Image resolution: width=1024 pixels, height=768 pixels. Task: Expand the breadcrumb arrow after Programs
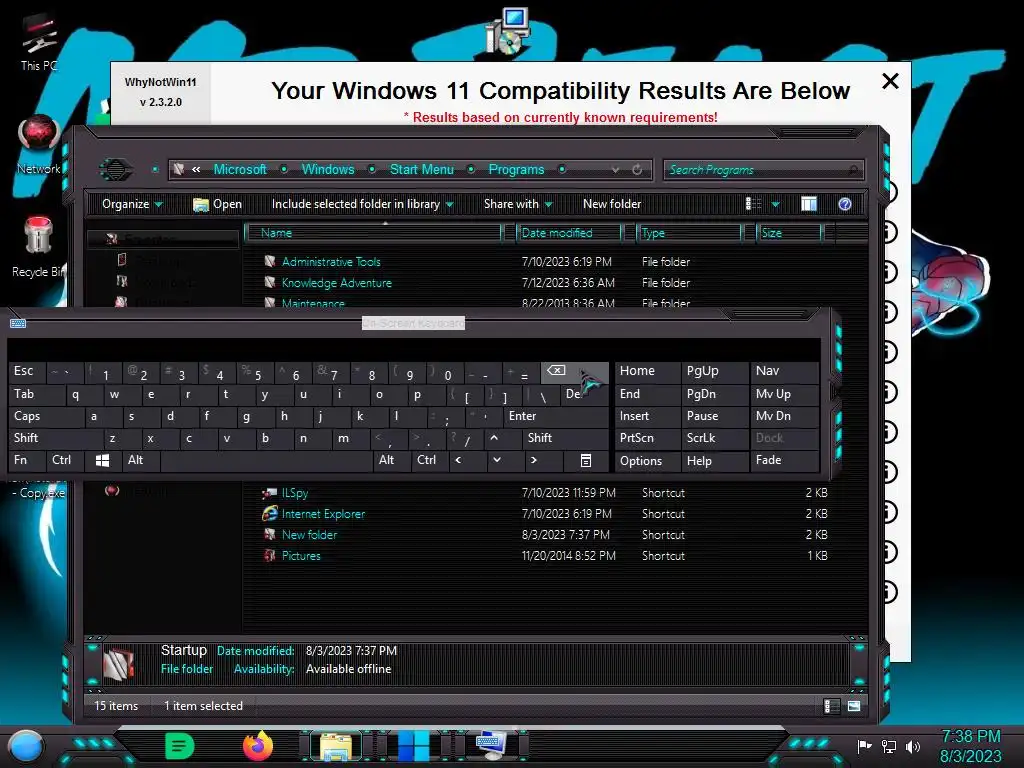click(562, 170)
